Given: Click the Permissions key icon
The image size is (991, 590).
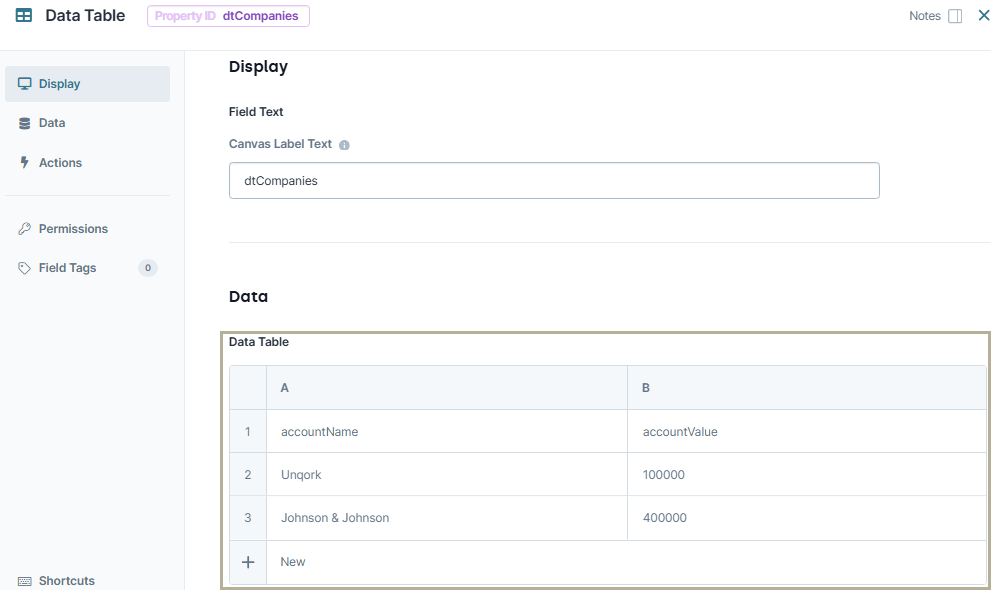Looking at the screenshot, I should pos(23,228).
